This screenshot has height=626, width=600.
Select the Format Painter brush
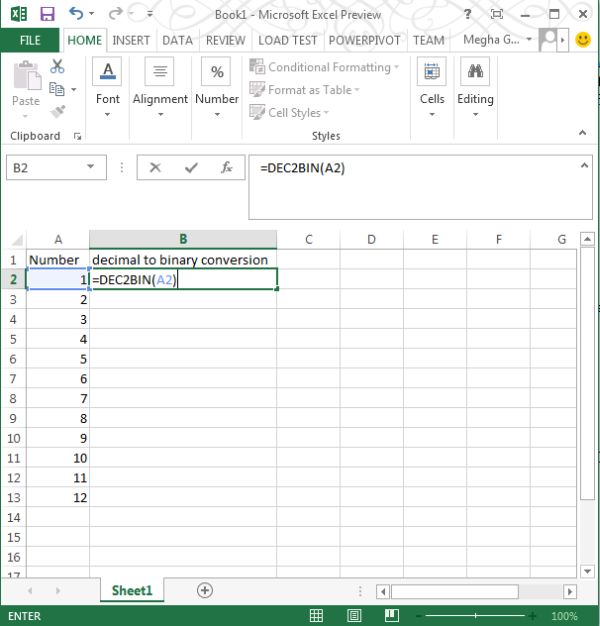(x=58, y=111)
